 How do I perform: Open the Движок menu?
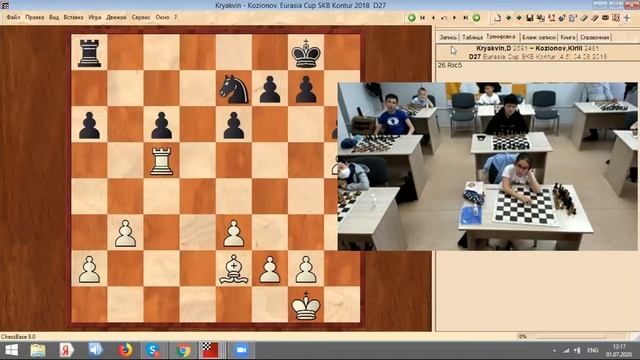point(116,18)
